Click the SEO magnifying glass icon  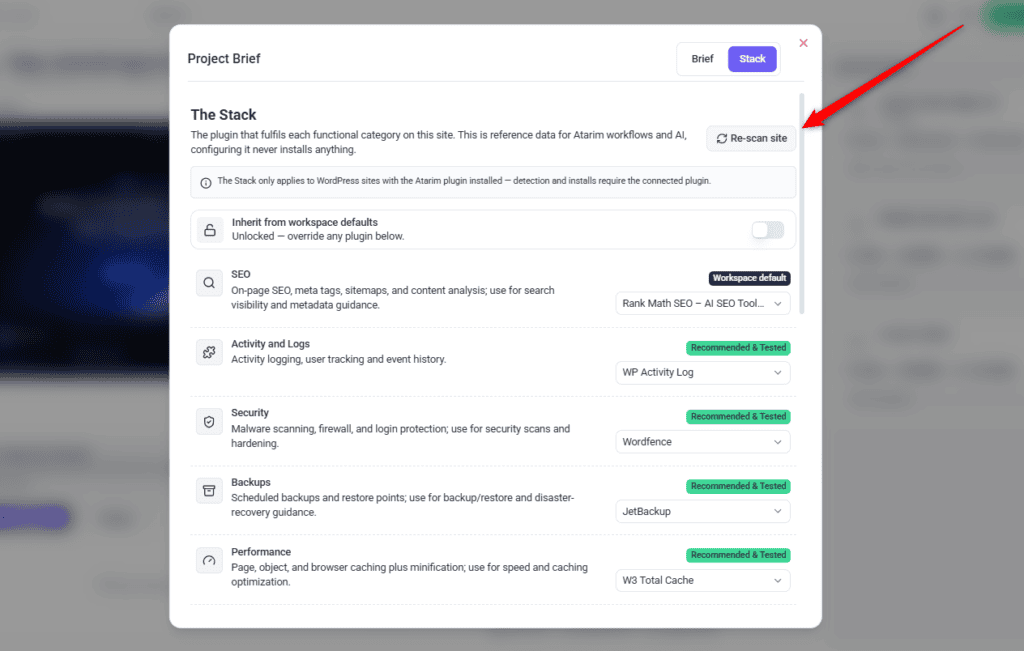tap(209, 283)
